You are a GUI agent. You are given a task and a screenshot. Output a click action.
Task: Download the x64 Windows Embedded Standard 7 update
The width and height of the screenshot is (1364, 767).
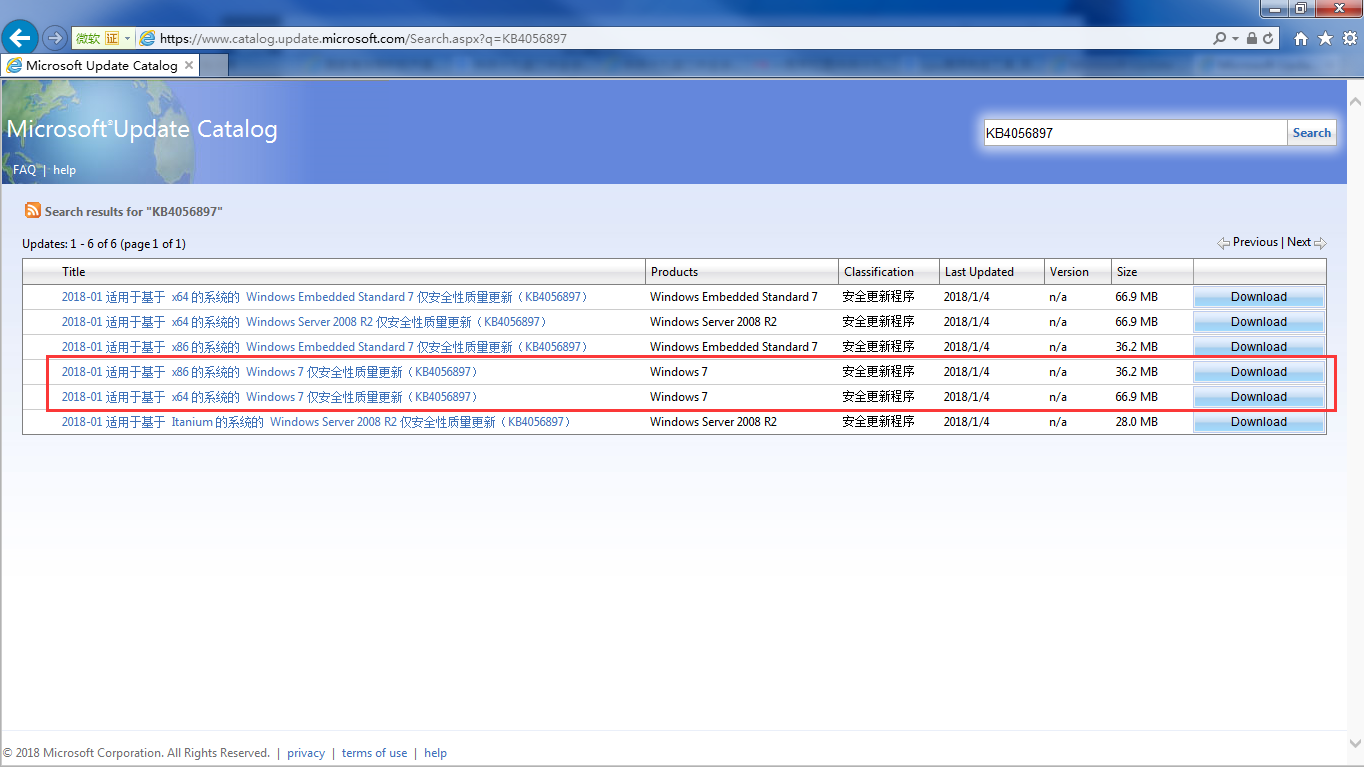[x=1259, y=297]
